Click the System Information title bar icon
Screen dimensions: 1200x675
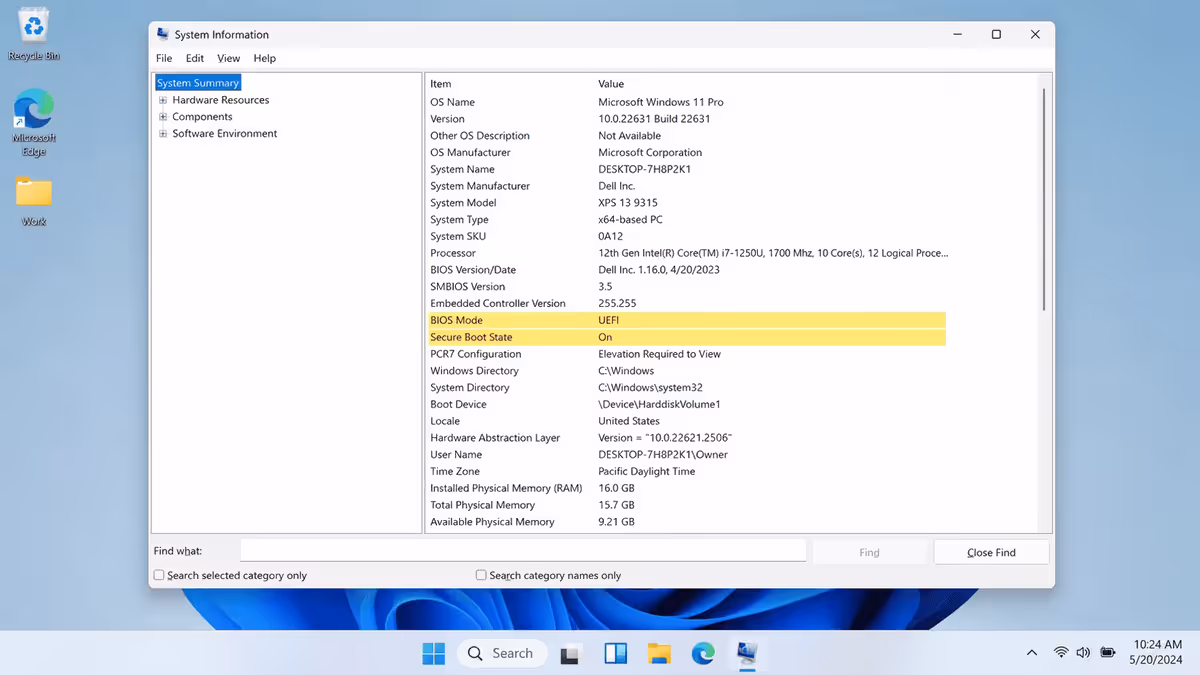pyautogui.click(x=161, y=34)
